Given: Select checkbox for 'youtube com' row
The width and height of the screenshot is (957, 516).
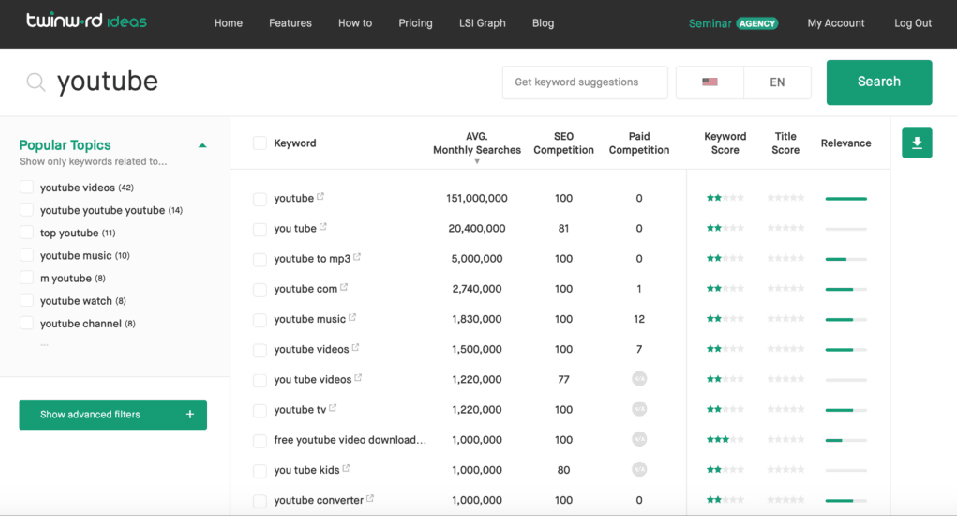Looking at the screenshot, I should click(260, 289).
